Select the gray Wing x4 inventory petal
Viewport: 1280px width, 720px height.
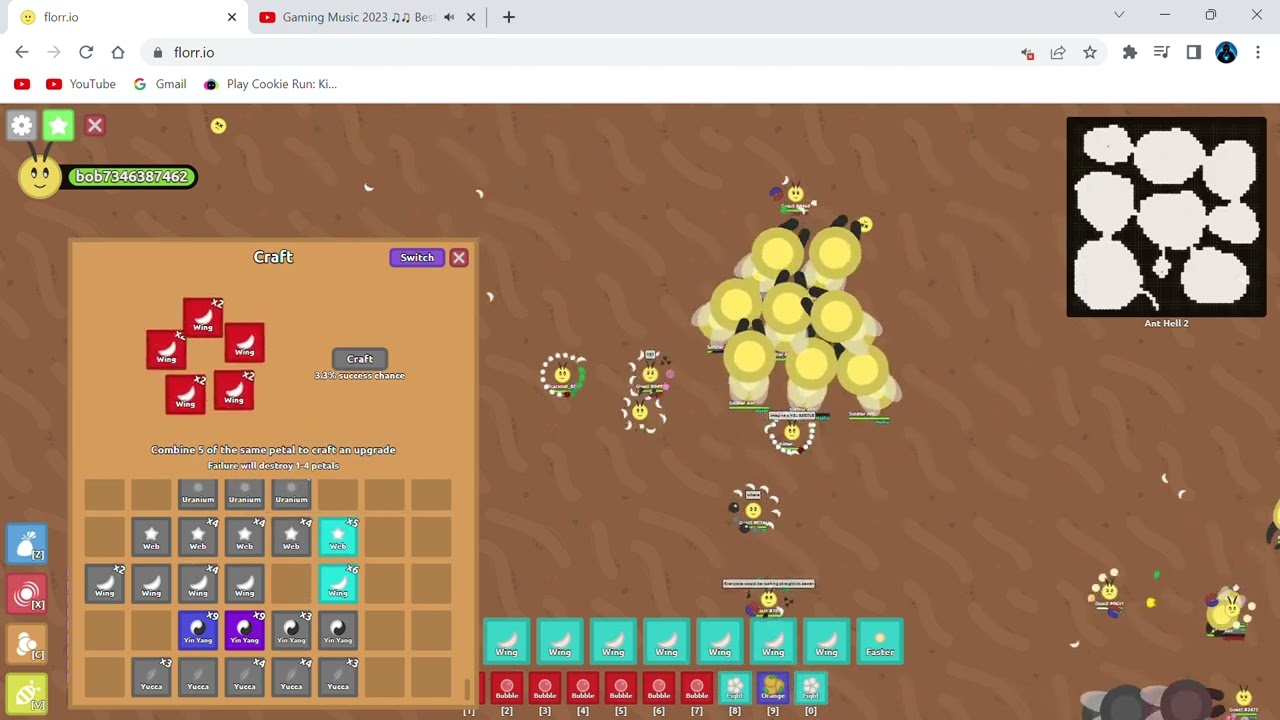pyautogui.click(x=198, y=583)
